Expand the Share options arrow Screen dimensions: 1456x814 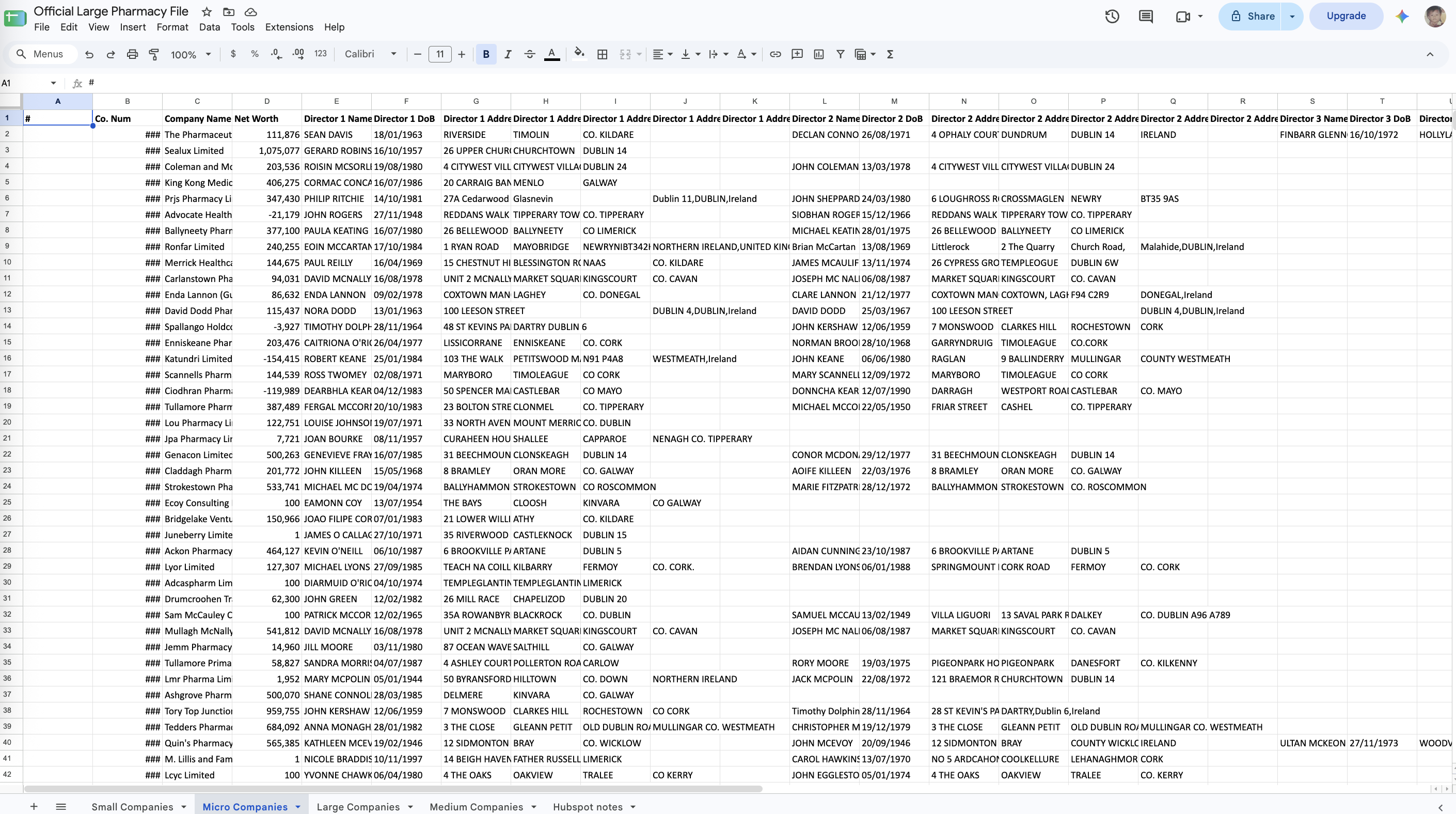point(1292,17)
